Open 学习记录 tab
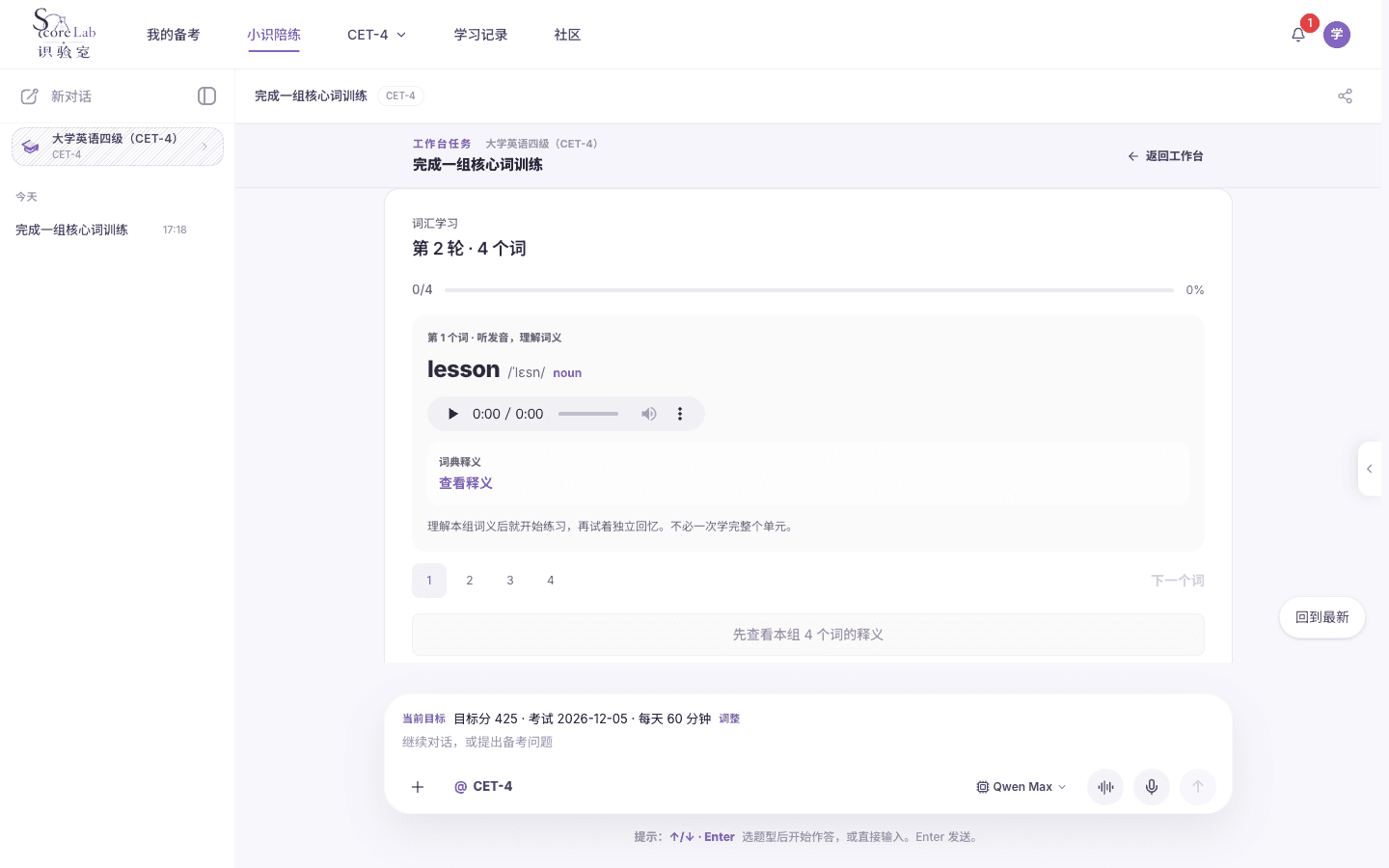The image size is (1389, 868). click(x=481, y=35)
